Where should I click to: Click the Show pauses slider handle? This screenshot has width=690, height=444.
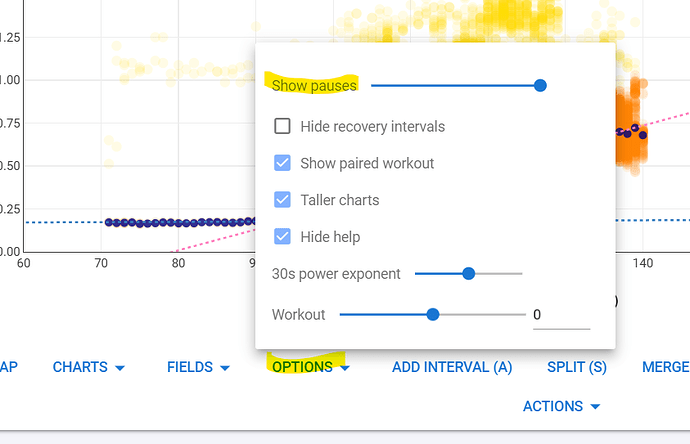(540, 85)
